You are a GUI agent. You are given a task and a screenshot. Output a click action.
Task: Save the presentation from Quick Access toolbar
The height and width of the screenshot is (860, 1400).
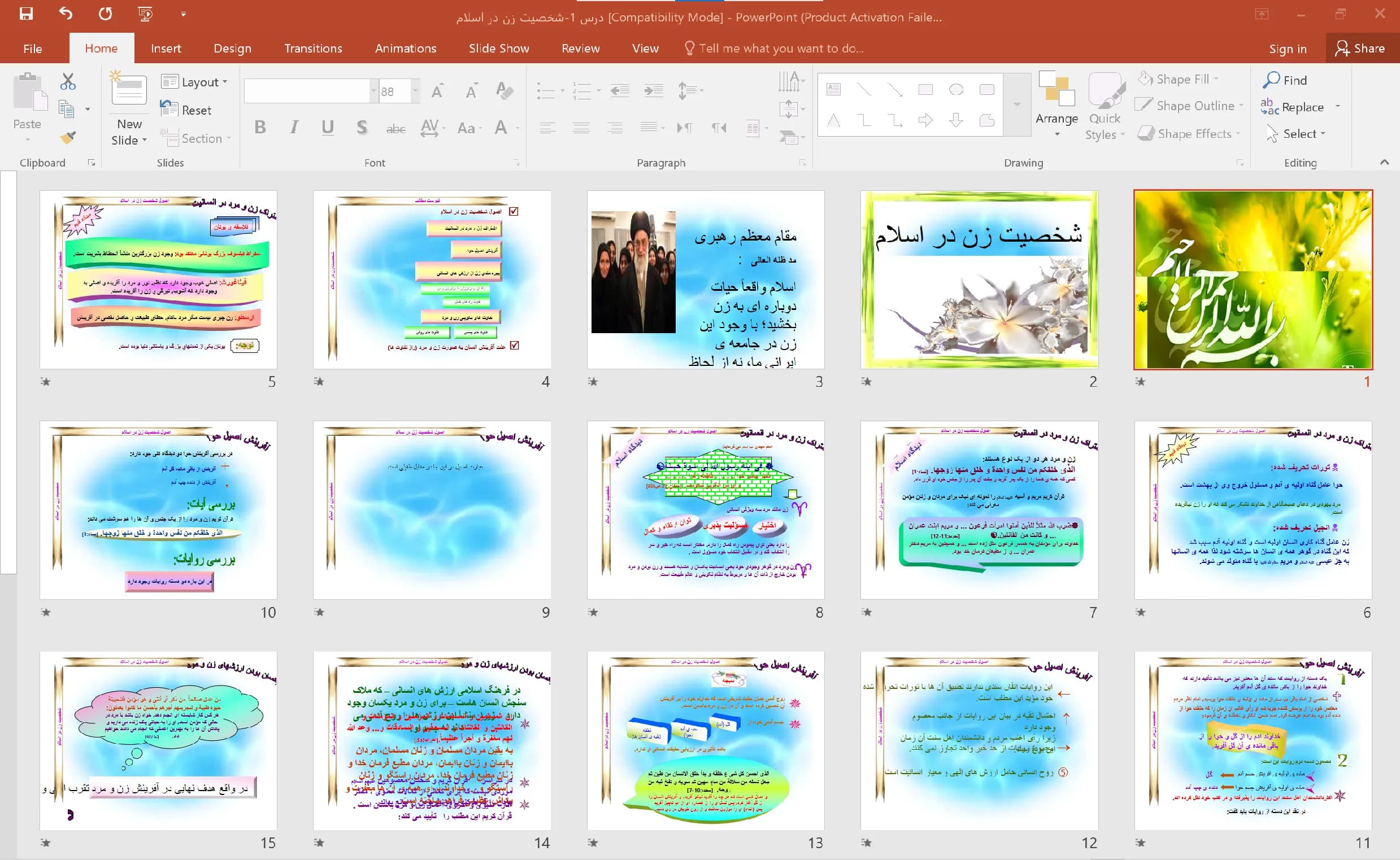click(26, 14)
